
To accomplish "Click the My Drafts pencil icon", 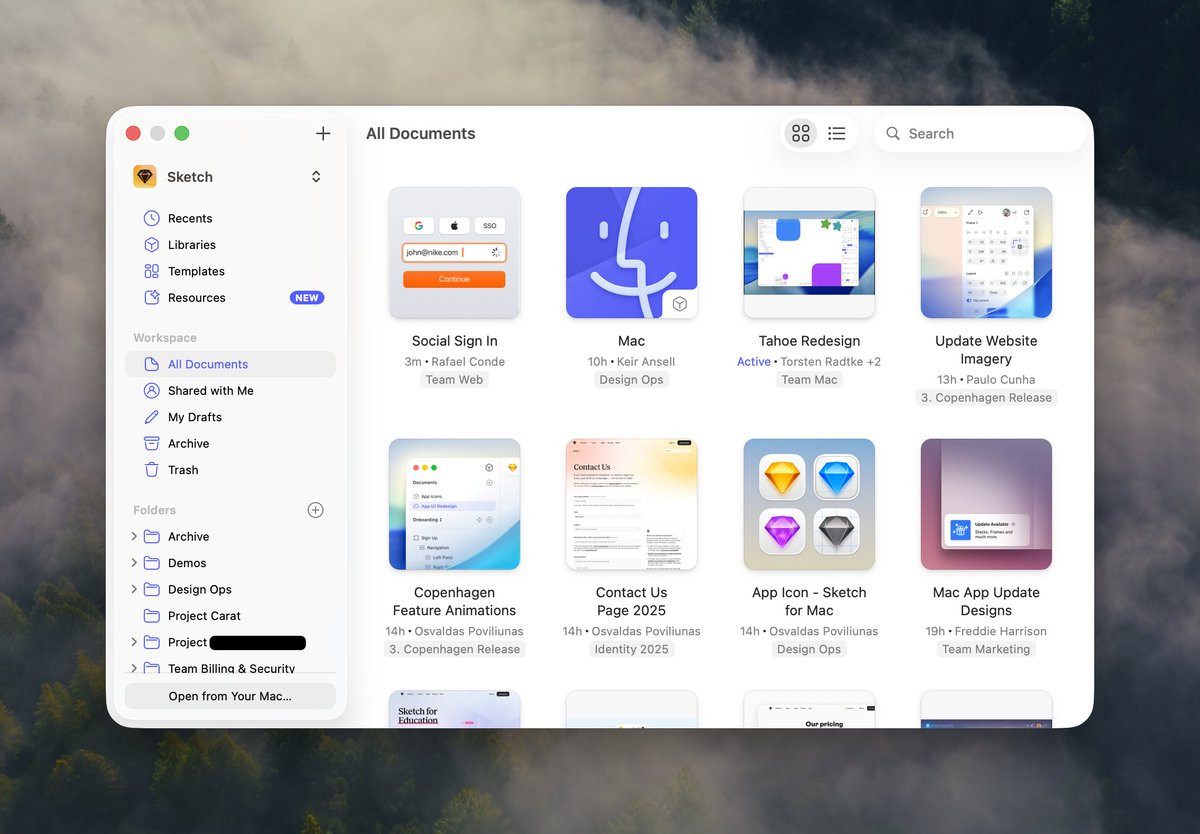I will pos(151,417).
